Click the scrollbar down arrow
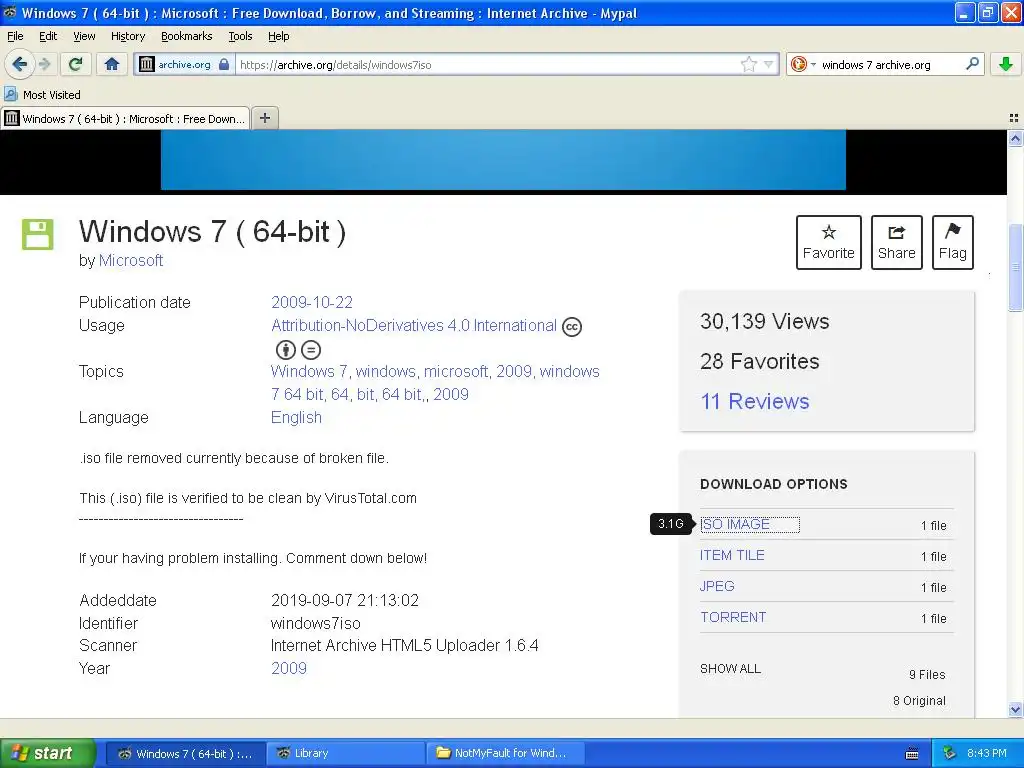1024x768 pixels. pos(1015,709)
